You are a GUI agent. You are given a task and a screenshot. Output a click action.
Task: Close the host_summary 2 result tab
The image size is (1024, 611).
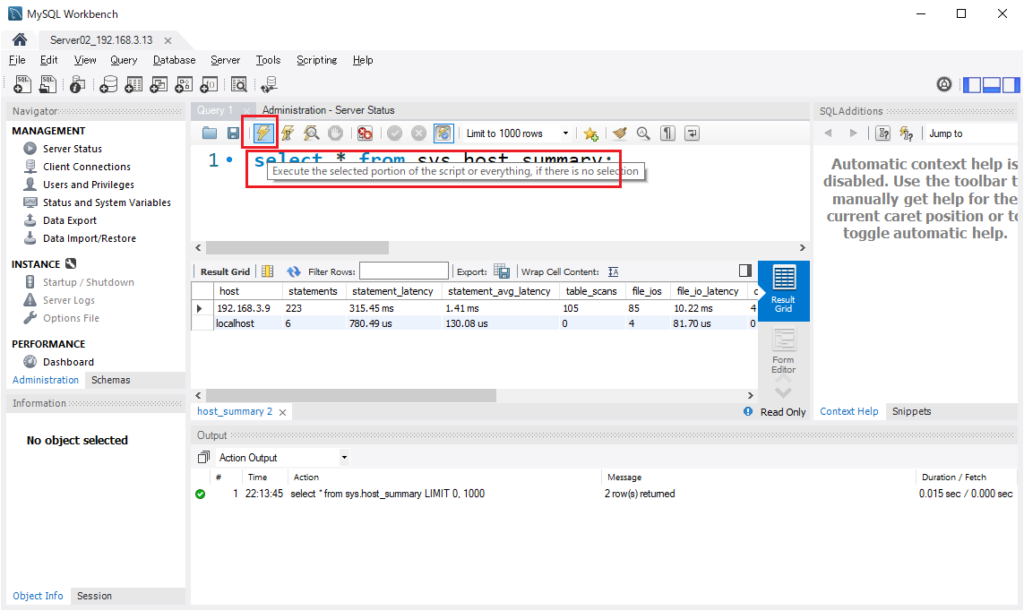pyautogui.click(x=283, y=412)
